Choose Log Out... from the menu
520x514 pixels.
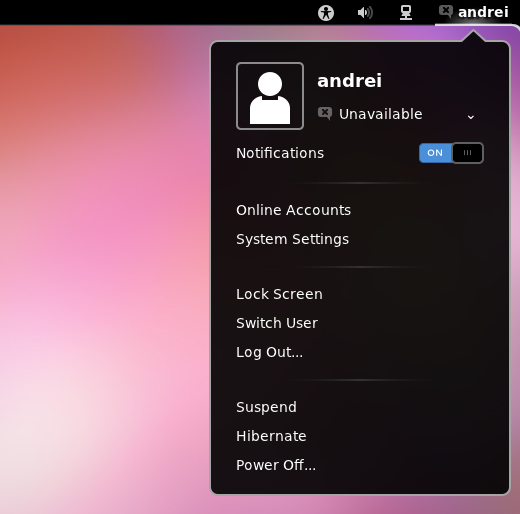click(x=269, y=352)
